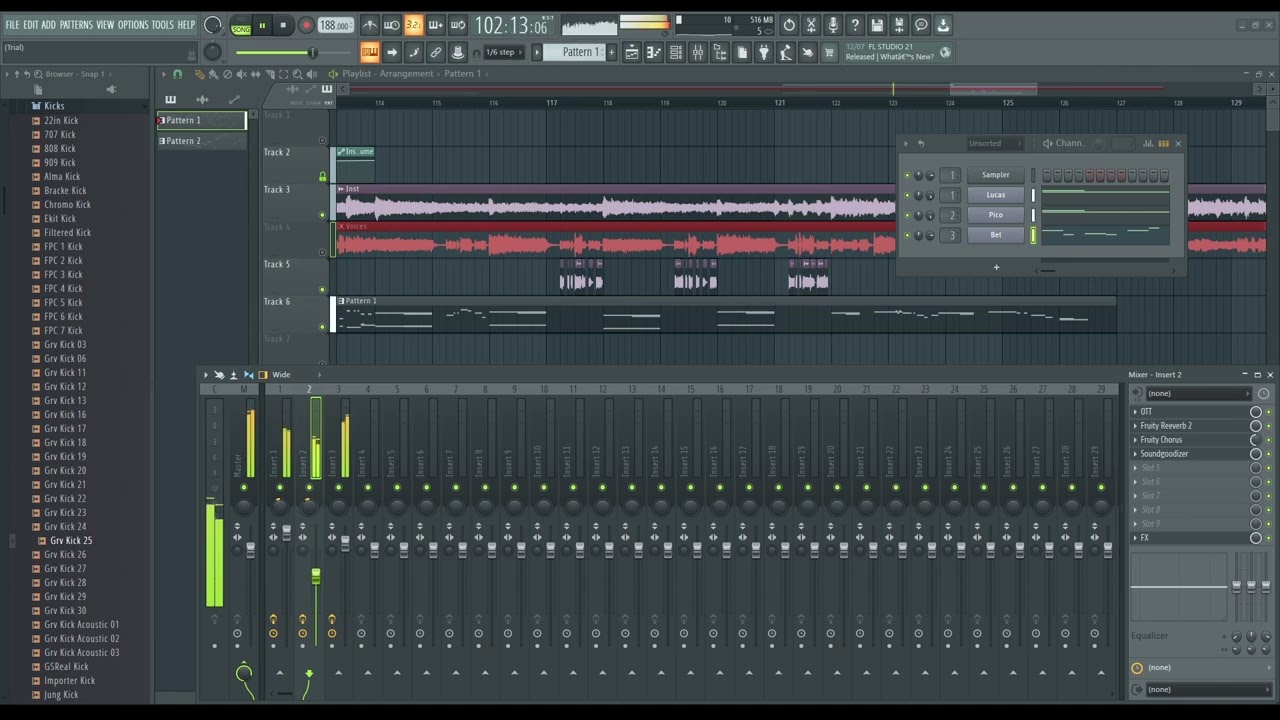
Task: Open the help question mark icon
Action: tap(855, 25)
